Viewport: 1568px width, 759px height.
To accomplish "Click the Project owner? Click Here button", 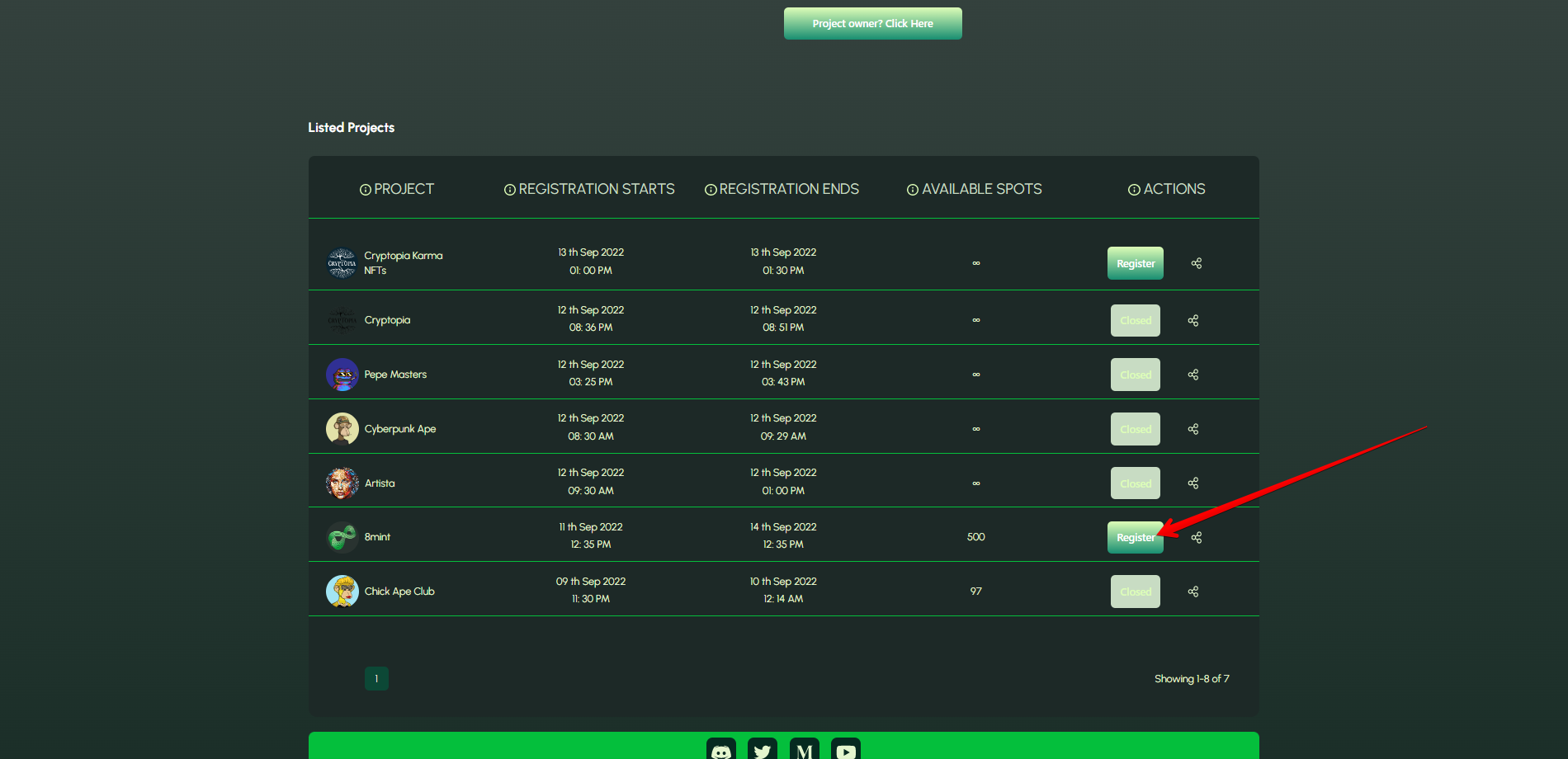I will point(872,23).
